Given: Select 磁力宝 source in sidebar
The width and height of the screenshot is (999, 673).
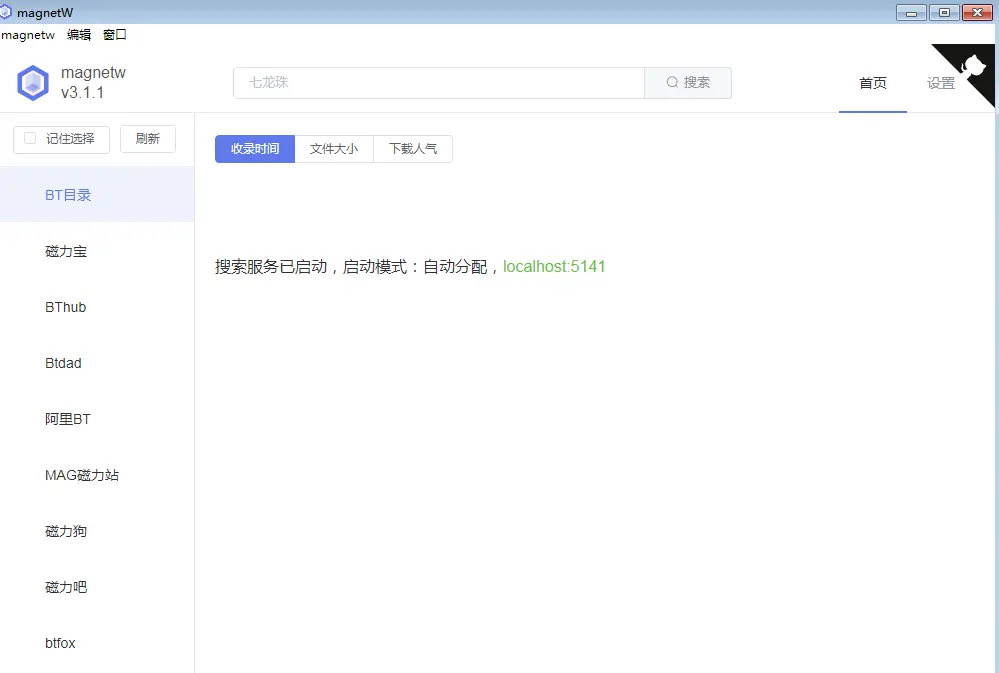Looking at the screenshot, I should [97, 251].
